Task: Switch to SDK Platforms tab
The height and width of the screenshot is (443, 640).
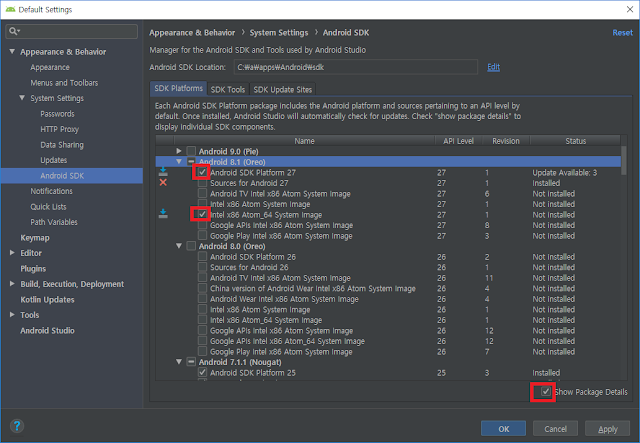Action: pyautogui.click(x=178, y=89)
